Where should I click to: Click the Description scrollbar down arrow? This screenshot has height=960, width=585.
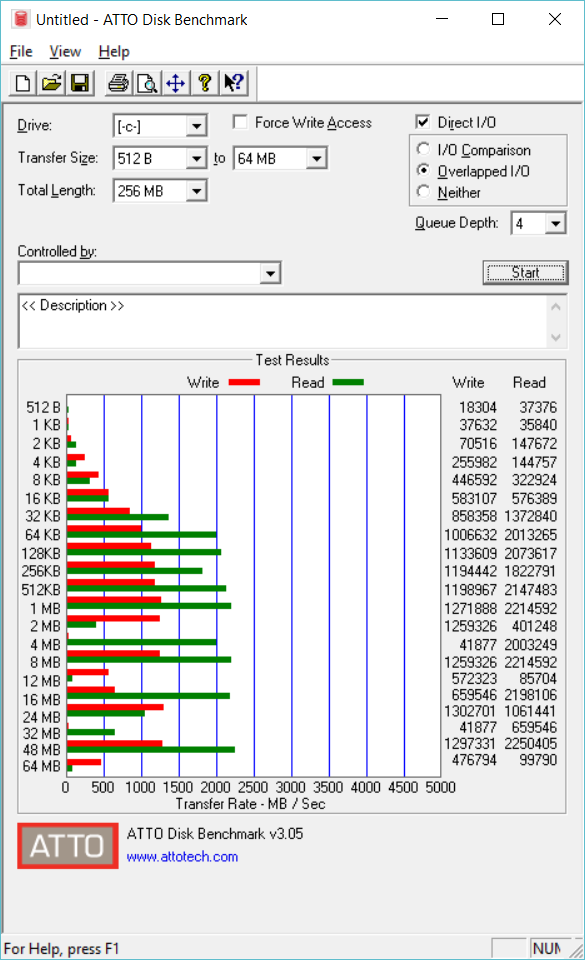556,337
